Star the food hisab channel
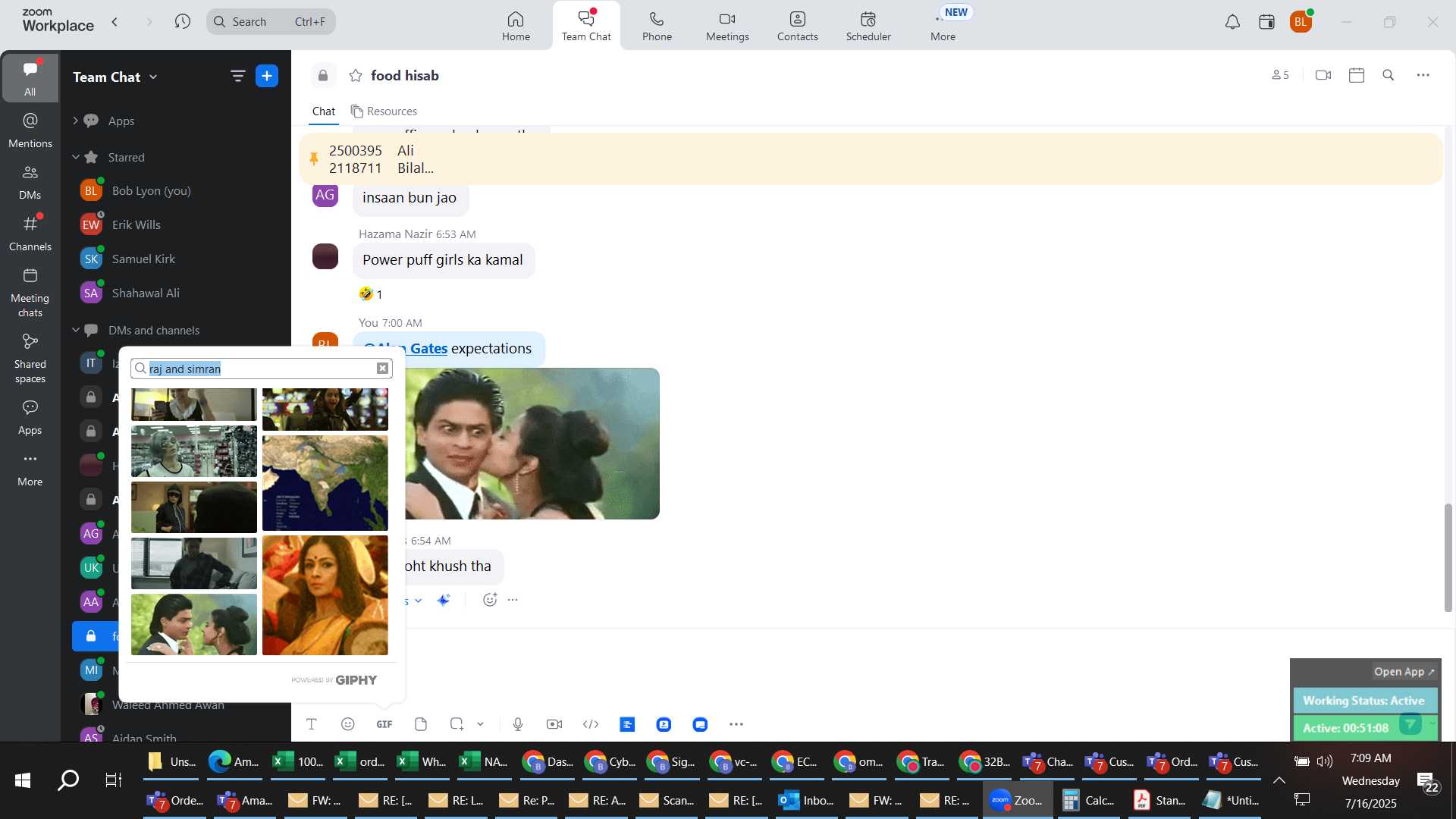The image size is (1456, 819). 356,75
